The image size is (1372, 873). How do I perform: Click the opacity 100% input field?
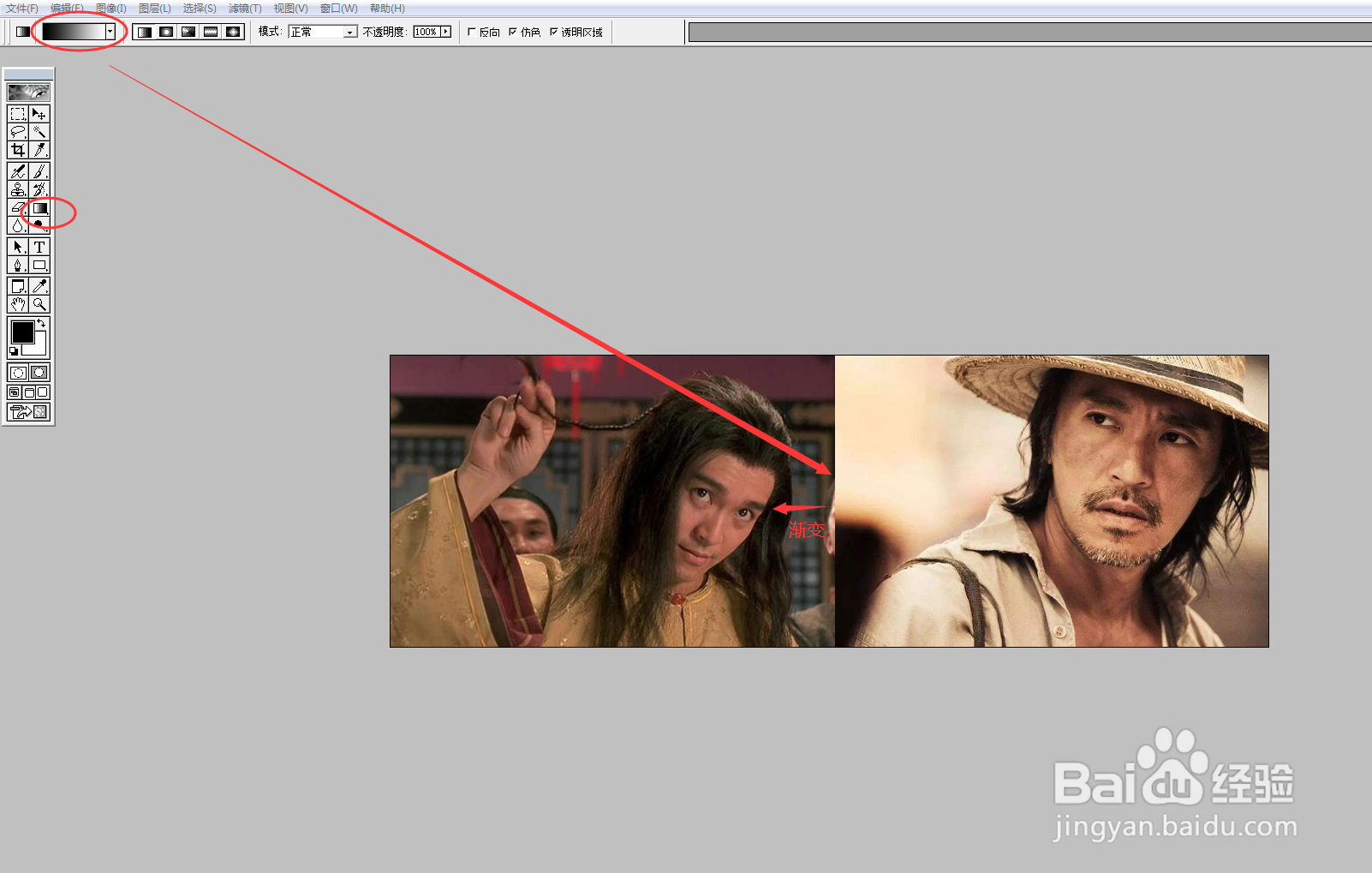[426, 32]
